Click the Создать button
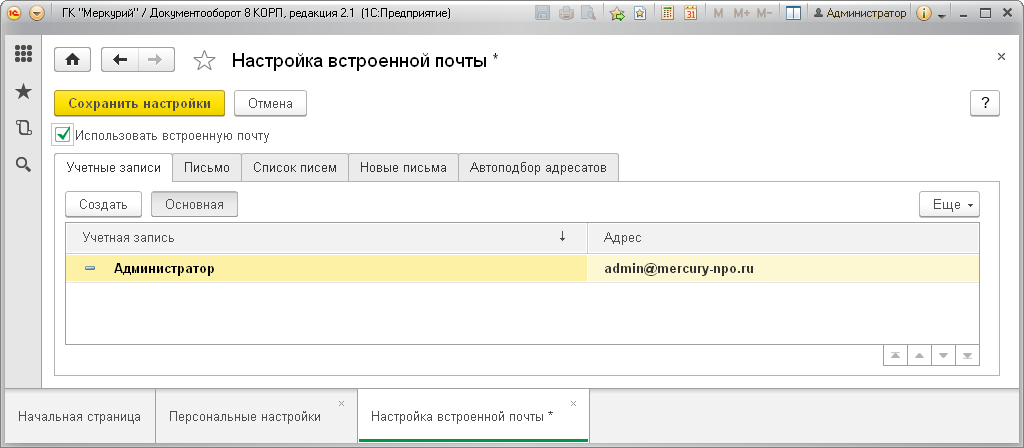Screen dimensions: 1024x448 coord(103,204)
